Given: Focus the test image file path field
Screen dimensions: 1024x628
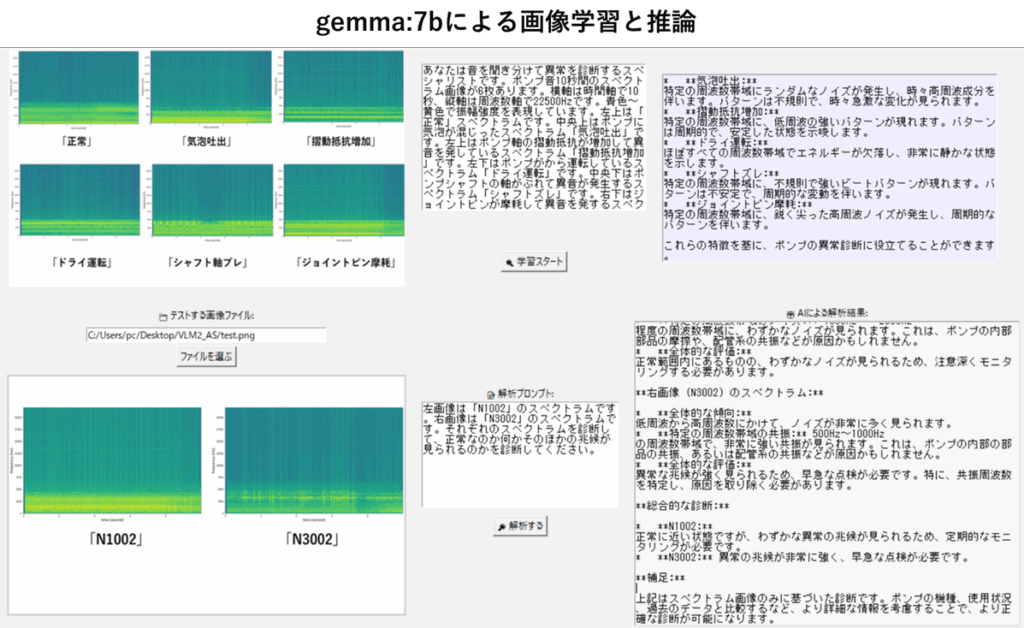Looking at the screenshot, I should (x=205, y=335).
